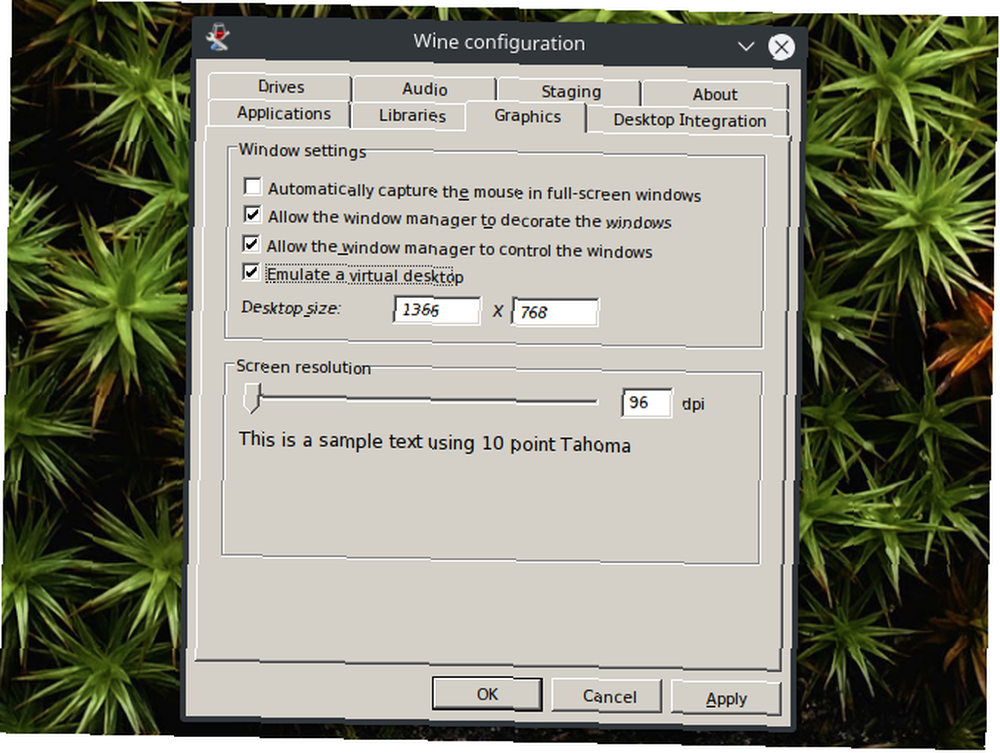
Task: Click the title bar chevron button
Action: (746, 46)
